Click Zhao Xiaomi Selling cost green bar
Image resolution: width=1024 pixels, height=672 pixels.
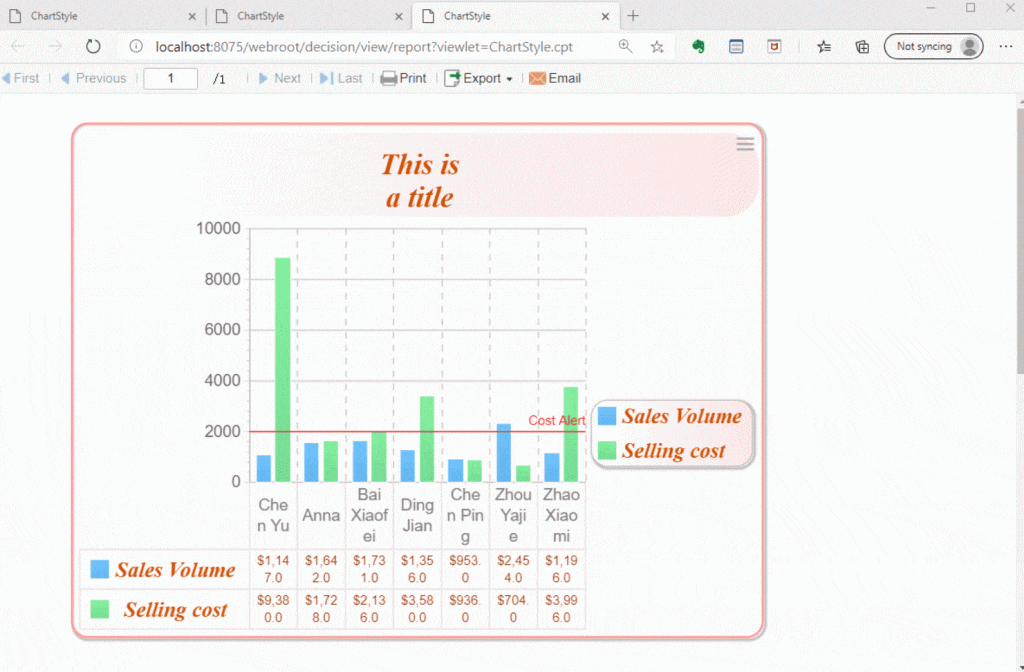571,434
